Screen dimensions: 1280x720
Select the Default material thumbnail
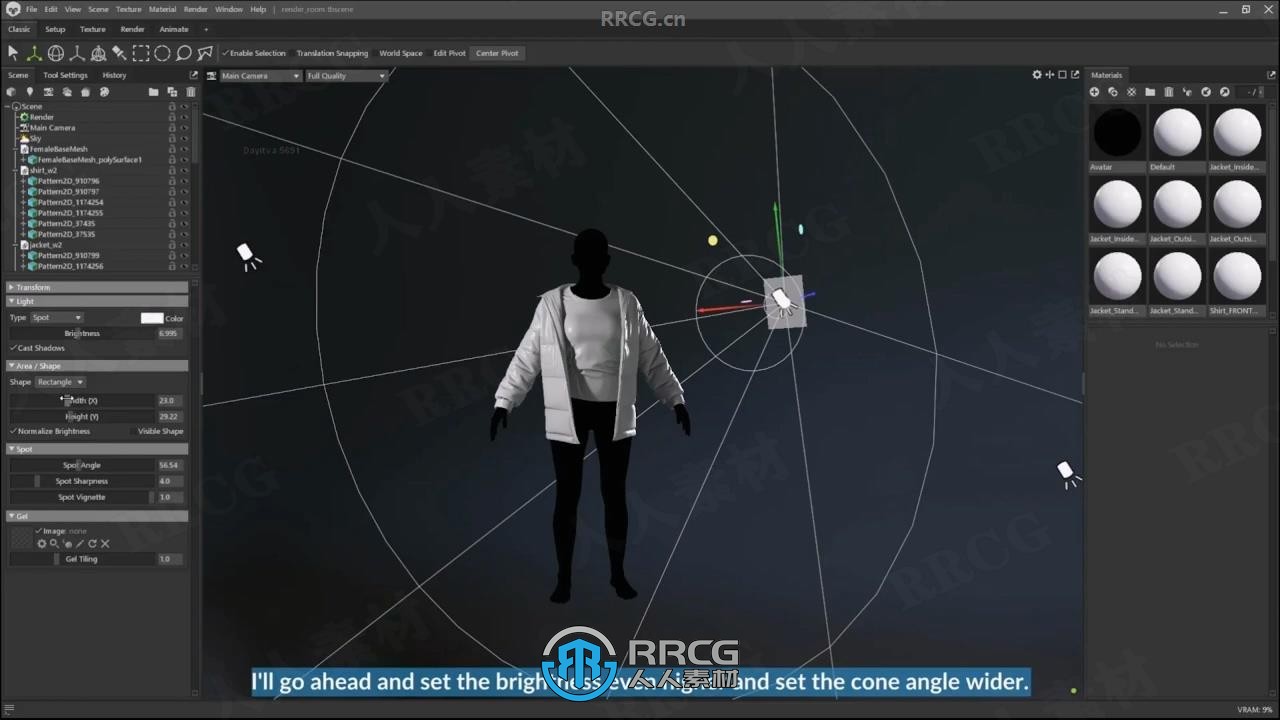coord(1177,132)
